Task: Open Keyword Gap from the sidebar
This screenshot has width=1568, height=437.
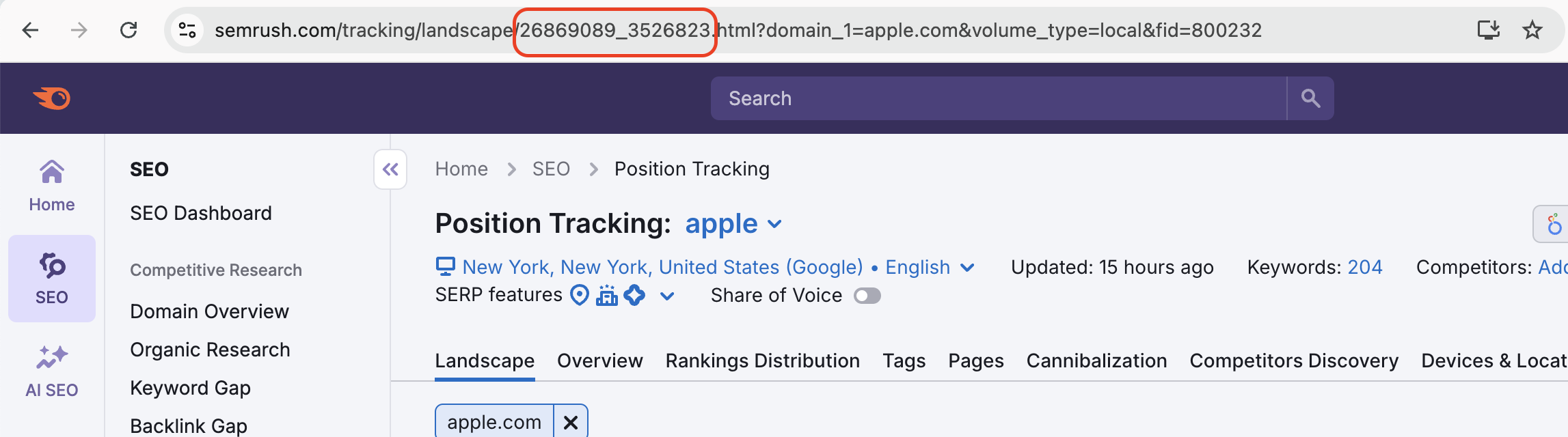Action: pyautogui.click(x=190, y=387)
